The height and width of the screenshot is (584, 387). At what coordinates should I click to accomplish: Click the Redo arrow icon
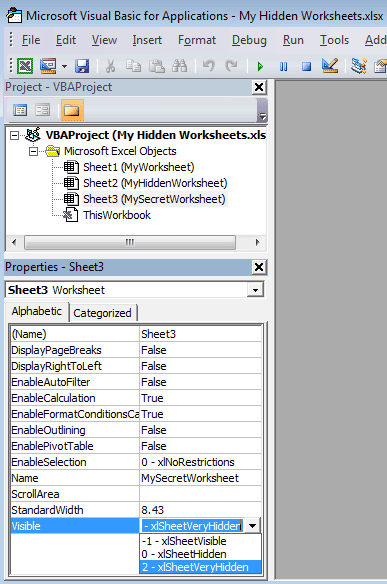231,66
